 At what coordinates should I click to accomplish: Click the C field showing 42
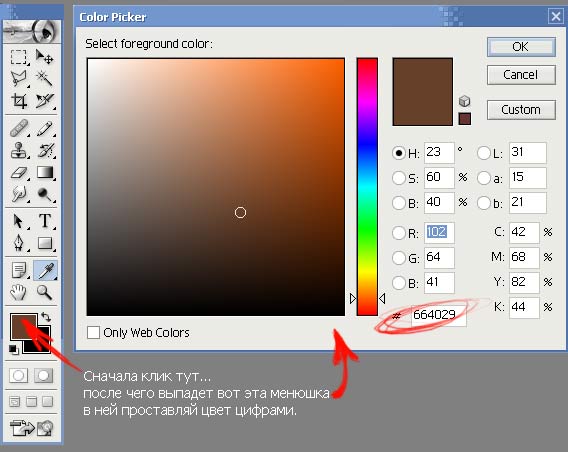pos(524,233)
